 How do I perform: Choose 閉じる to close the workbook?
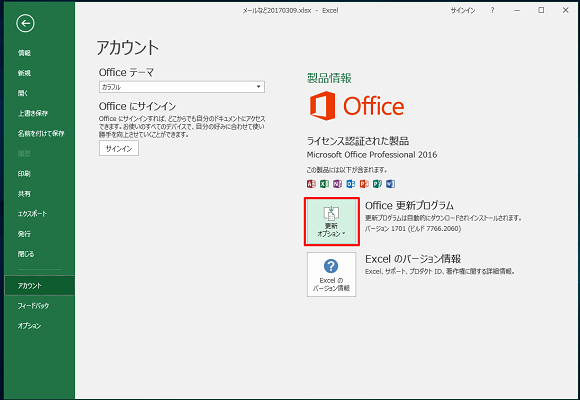pos(26,254)
